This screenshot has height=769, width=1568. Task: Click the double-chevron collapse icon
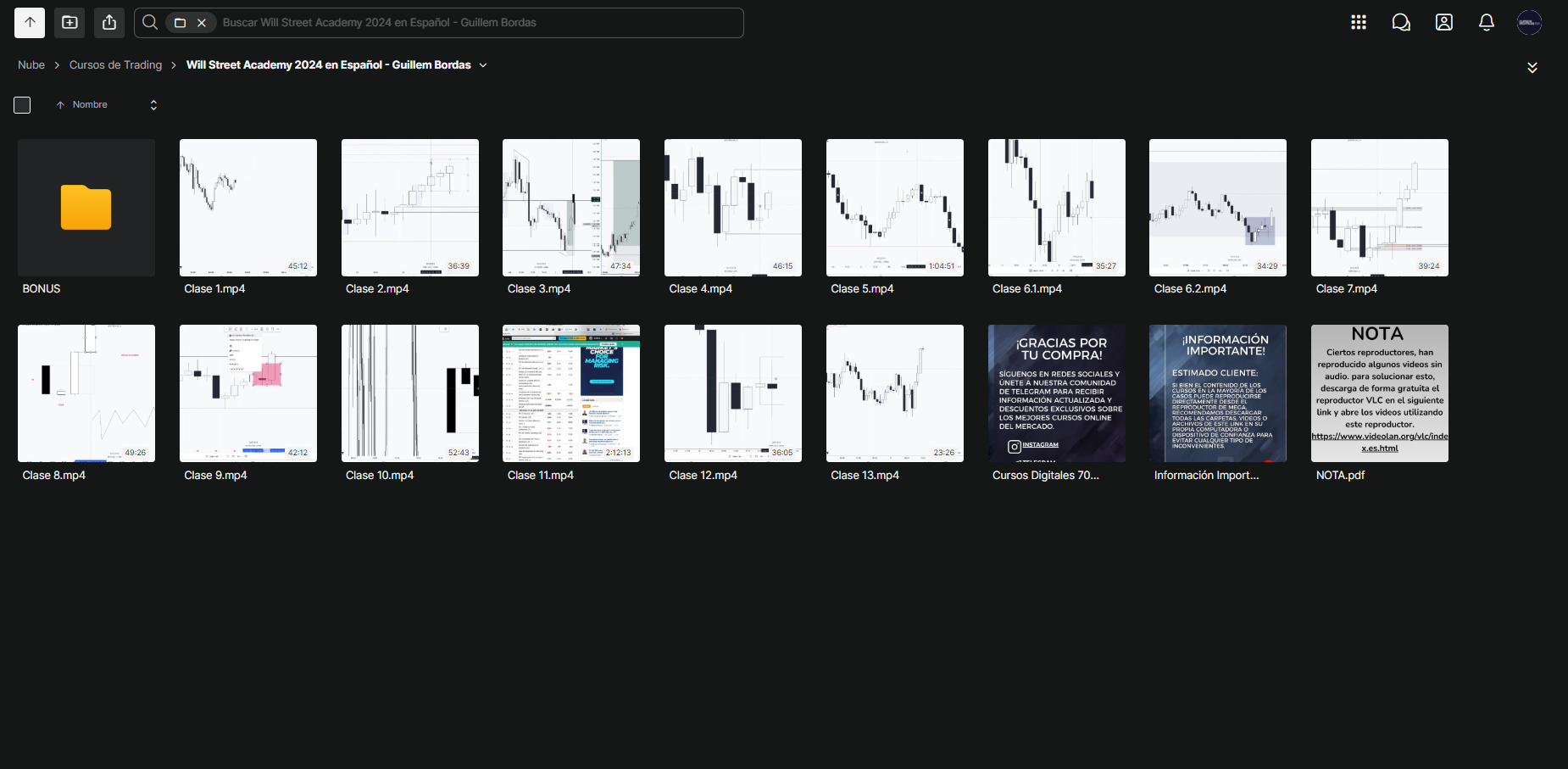(x=1532, y=68)
